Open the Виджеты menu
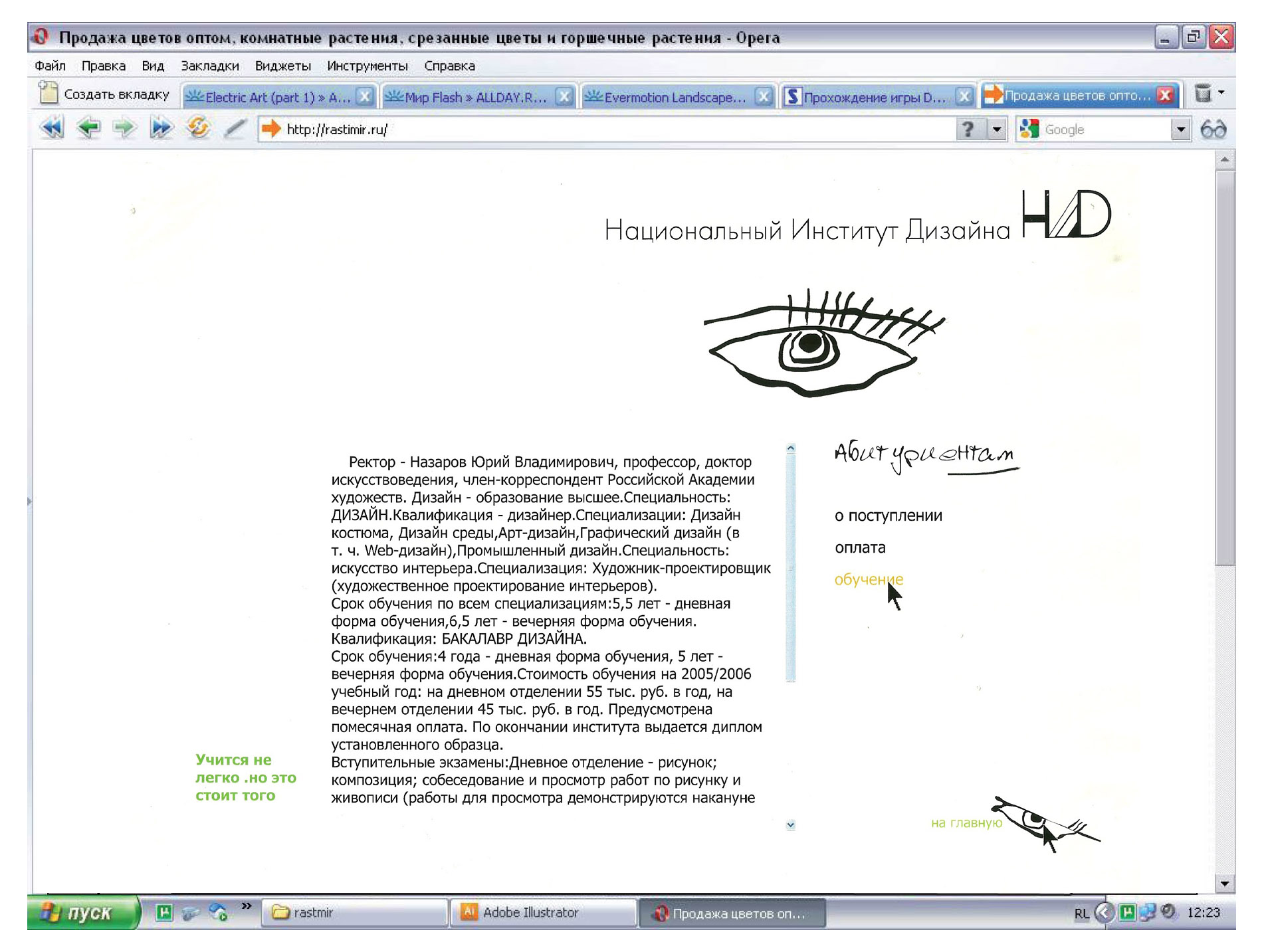Image resolution: width=1266 pixels, height=952 pixels. point(283,66)
